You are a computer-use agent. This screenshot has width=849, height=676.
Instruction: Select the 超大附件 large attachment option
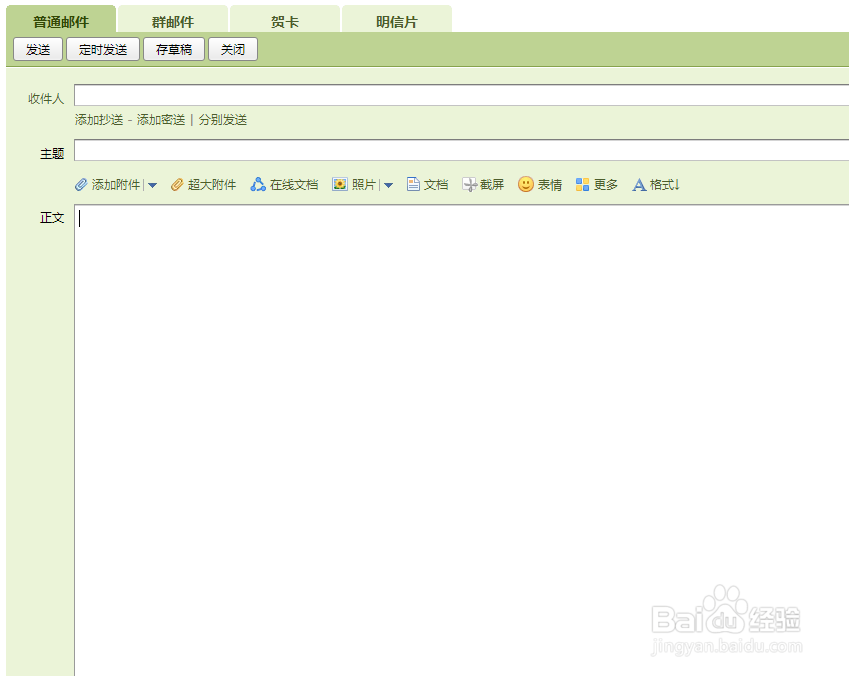click(203, 184)
